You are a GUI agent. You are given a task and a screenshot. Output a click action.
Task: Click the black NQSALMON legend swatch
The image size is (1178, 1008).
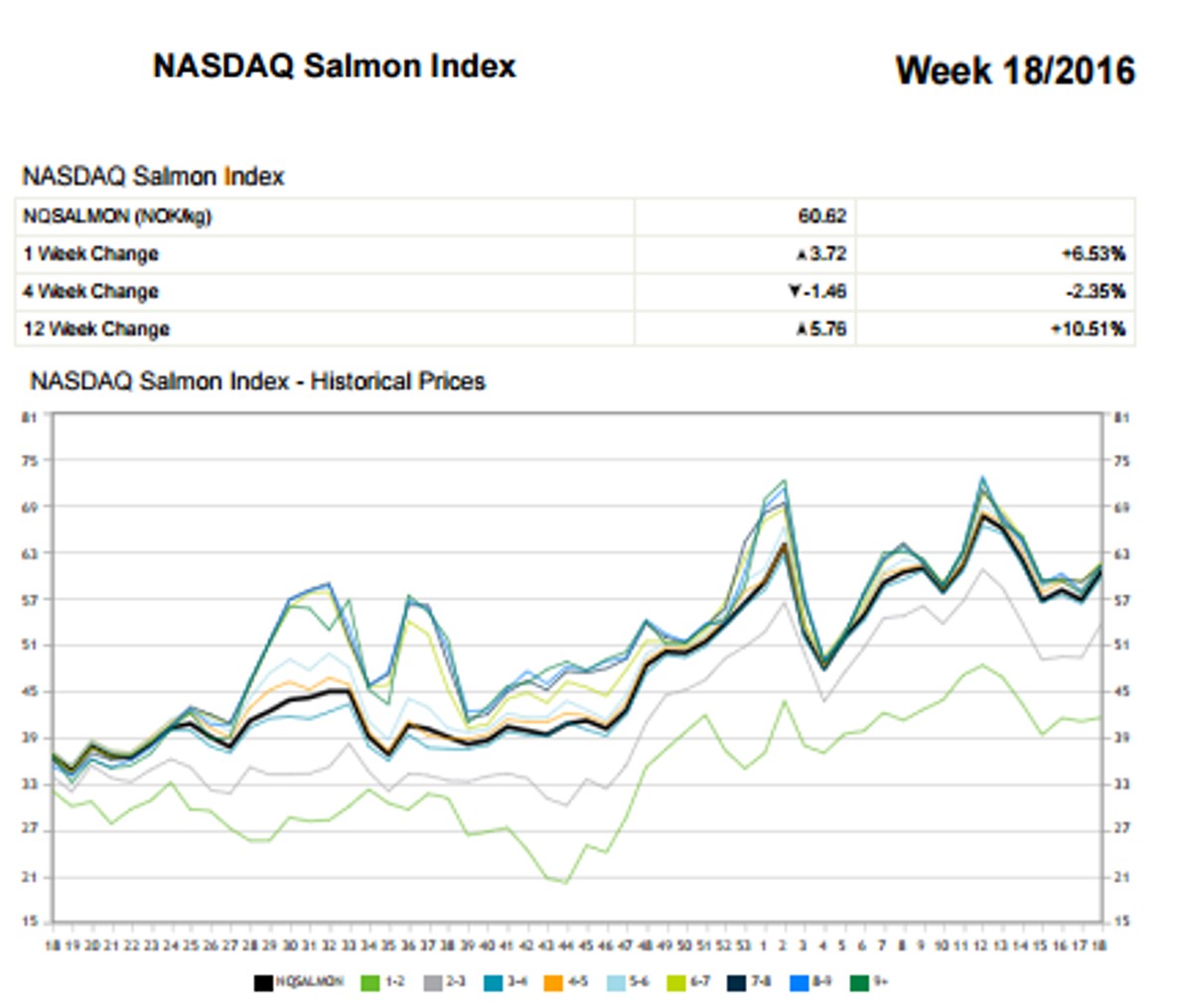click(x=263, y=983)
